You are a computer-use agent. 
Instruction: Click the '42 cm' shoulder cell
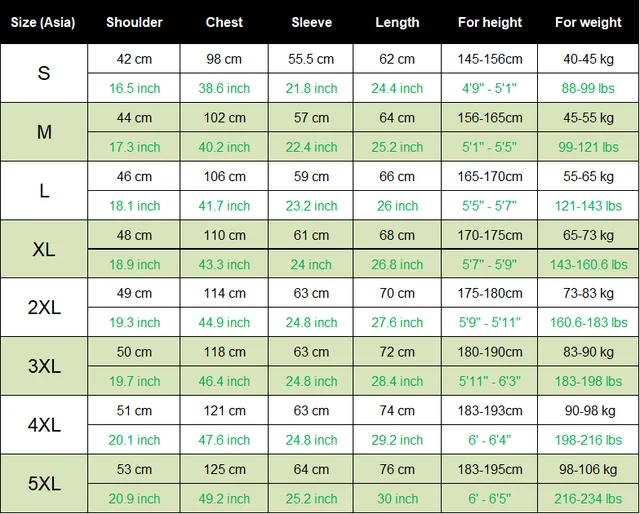point(134,59)
